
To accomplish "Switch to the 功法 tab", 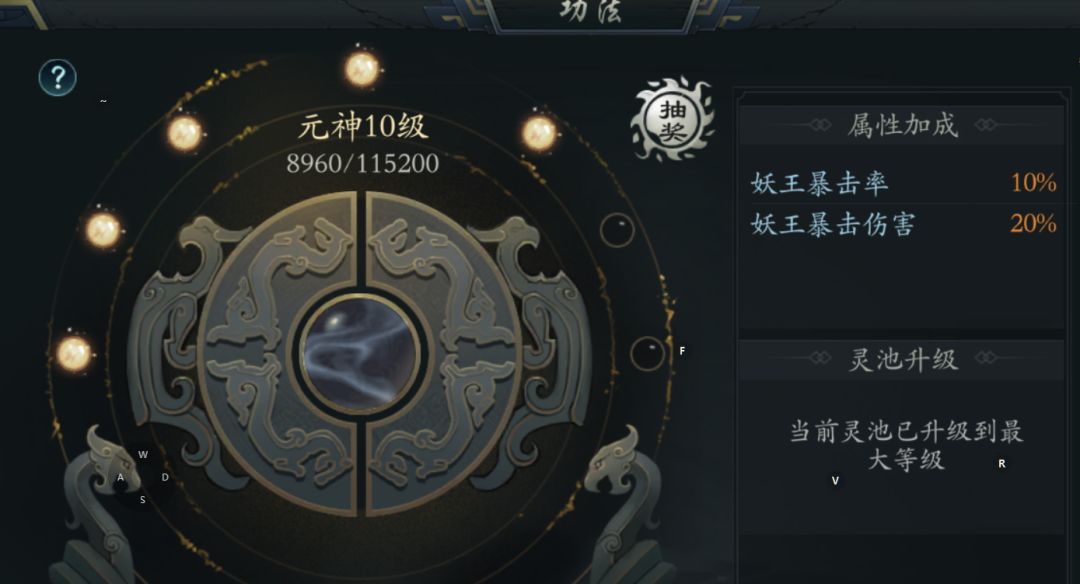I will click(x=591, y=12).
